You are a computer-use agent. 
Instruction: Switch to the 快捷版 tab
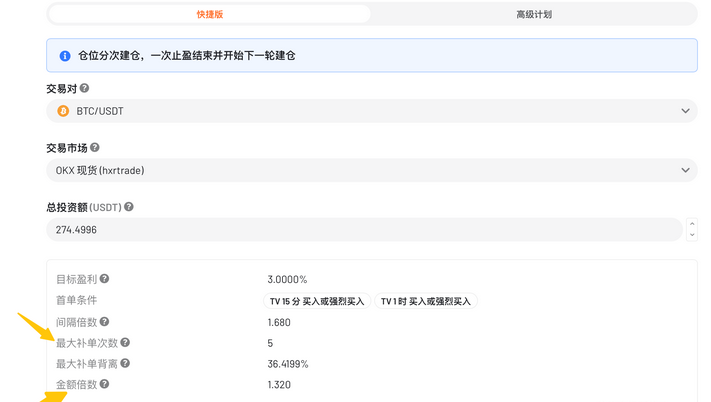pos(209,14)
